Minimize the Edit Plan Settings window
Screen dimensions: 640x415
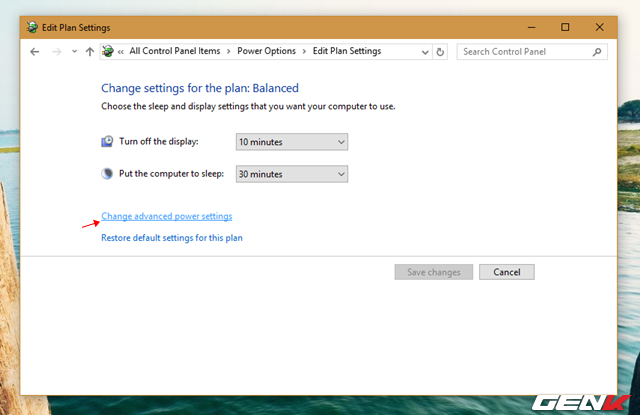[x=531, y=27]
